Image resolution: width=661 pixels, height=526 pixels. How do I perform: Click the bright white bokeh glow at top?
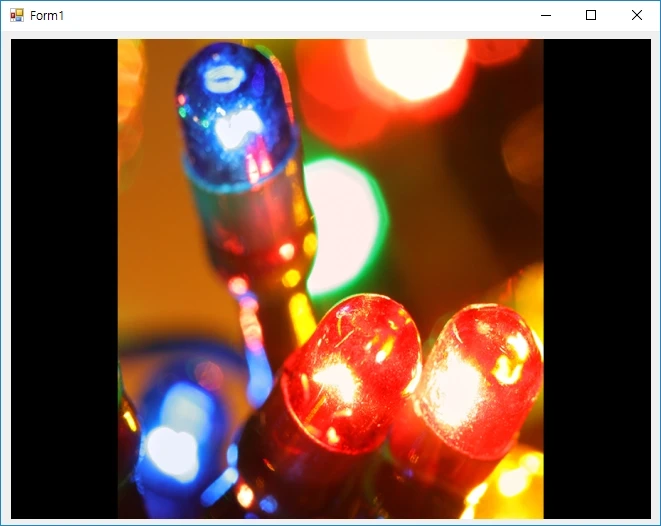pyautogui.click(x=415, y=68)
